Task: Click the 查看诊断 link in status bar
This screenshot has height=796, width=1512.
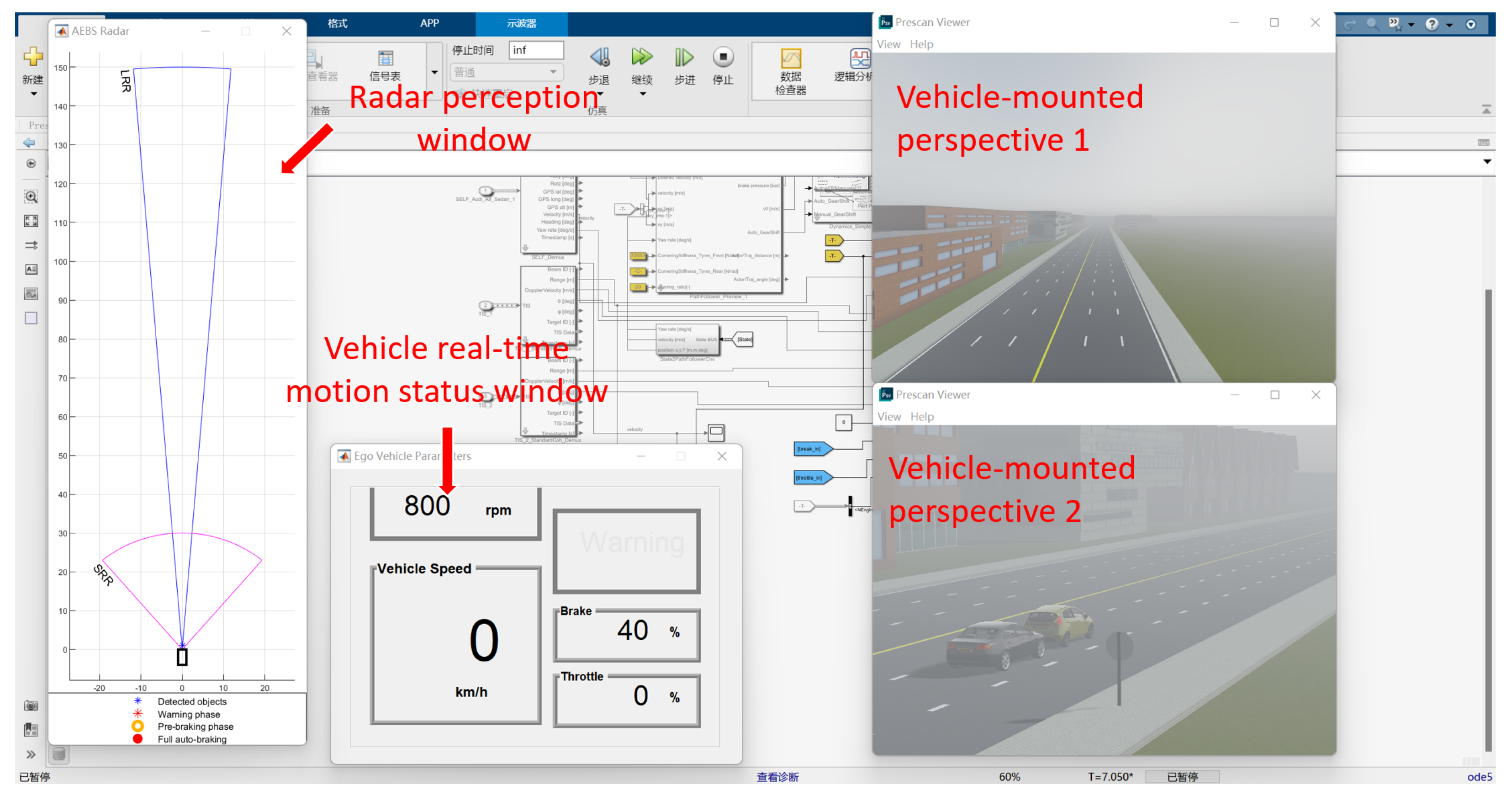Action: pos(777,777)
